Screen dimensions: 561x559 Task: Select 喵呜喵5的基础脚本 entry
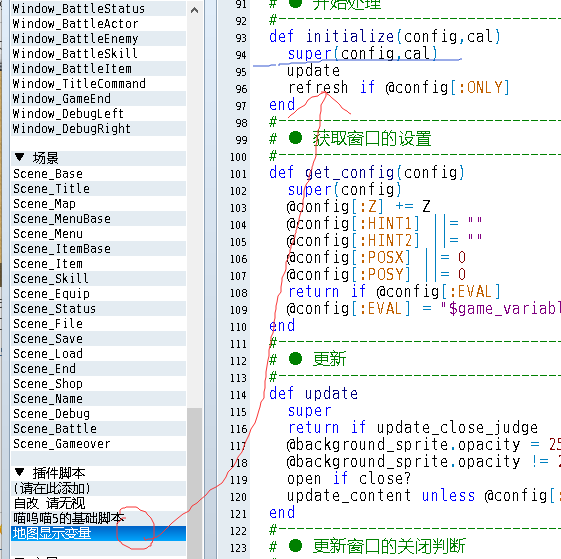[x=99, y=518]
